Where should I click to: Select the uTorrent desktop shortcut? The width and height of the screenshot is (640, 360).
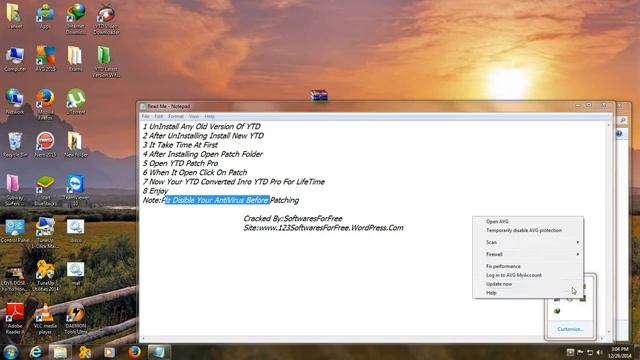tap(76, 101)
